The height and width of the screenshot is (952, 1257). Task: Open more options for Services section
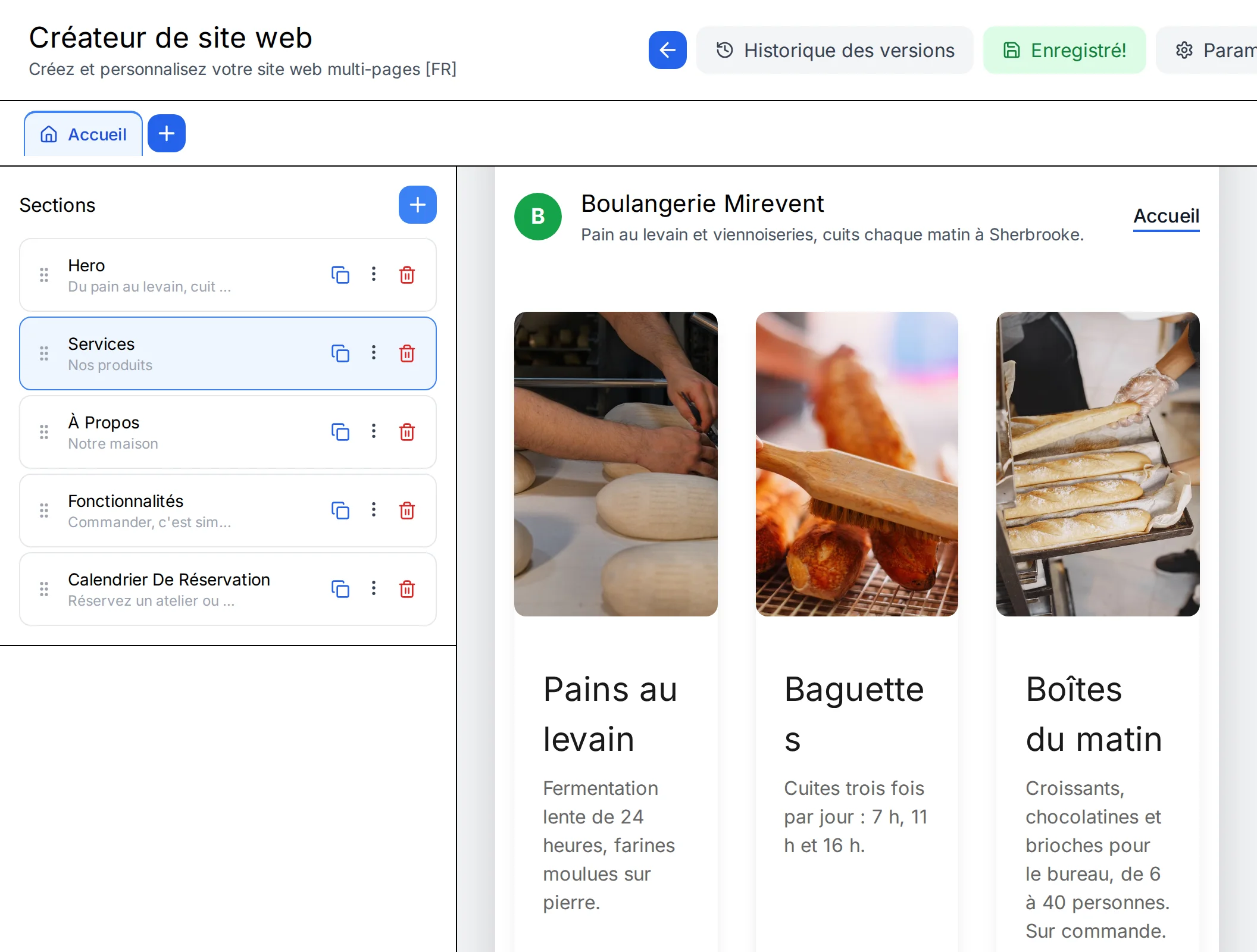click(374, 353)
